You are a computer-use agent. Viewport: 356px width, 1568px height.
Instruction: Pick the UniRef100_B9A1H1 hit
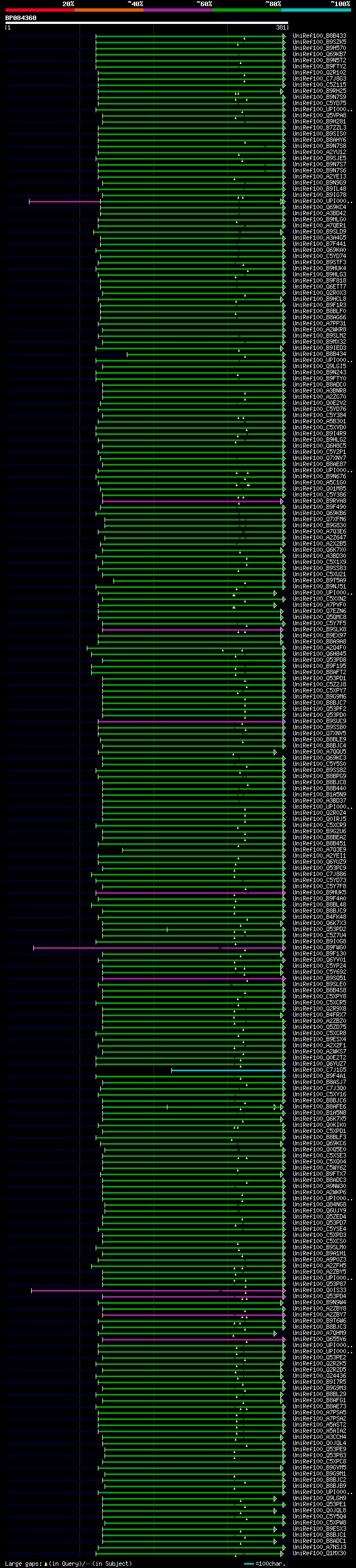pyautogui.click(x=319, y=1253)
